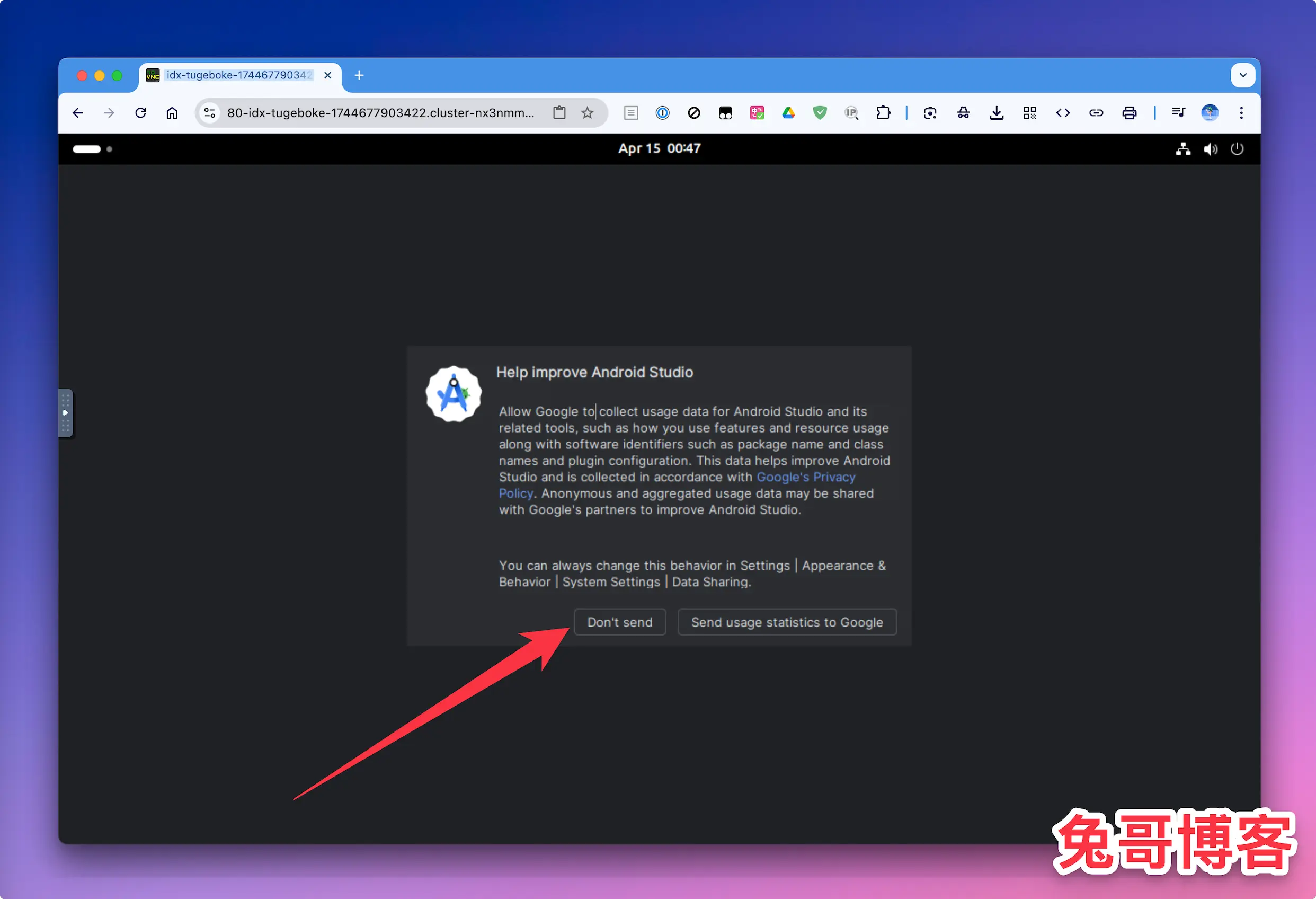Expand the noVNC side control panel
The image size is (1316, 899).
(x=66, y=413)
